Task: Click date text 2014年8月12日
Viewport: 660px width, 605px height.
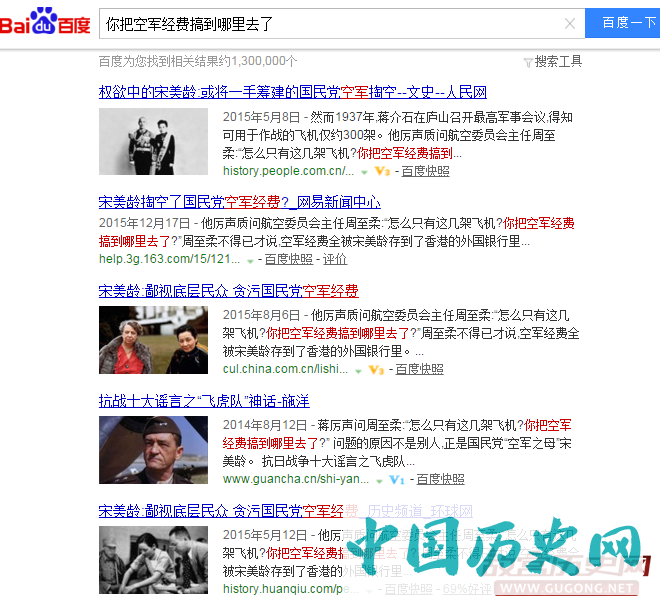Action: (x=265, y=425)
